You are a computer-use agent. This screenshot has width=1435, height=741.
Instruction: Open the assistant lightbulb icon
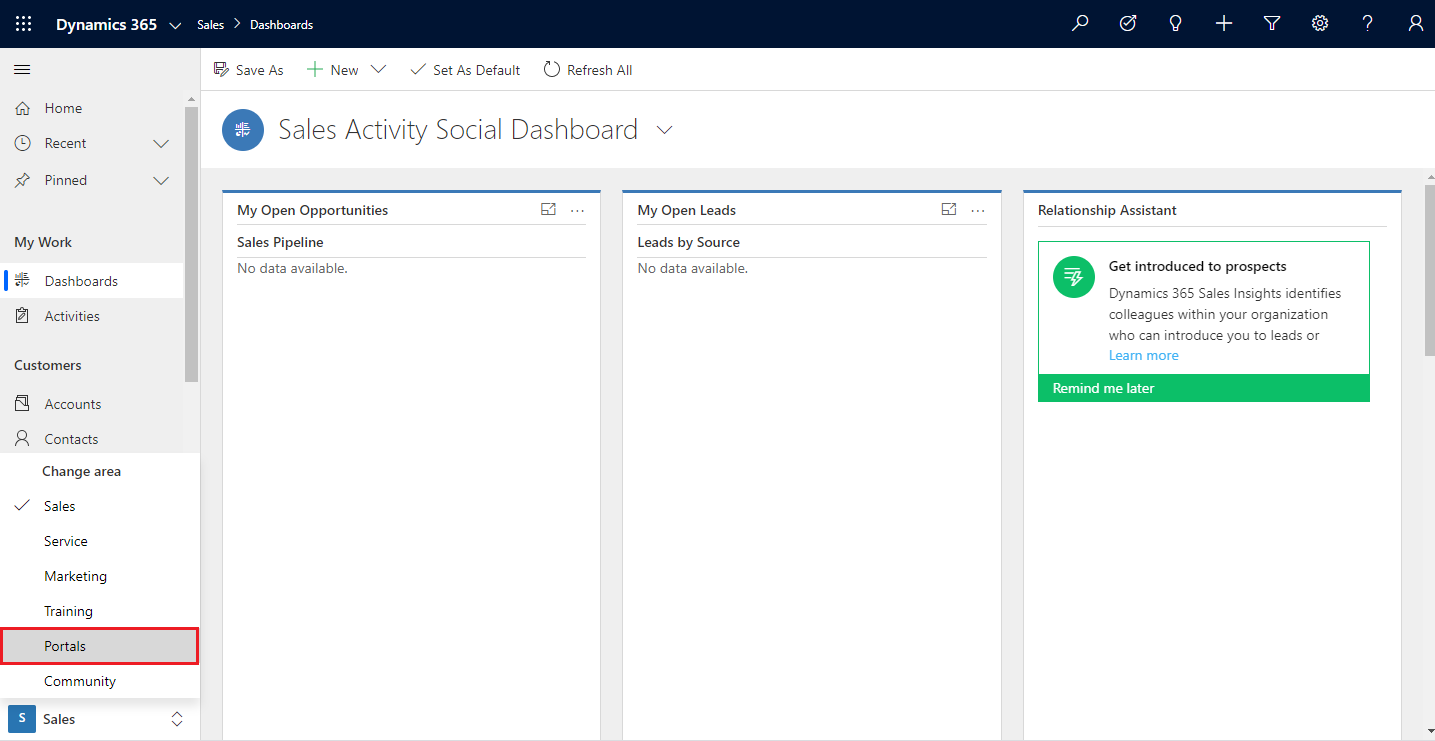pos(1176,24)
